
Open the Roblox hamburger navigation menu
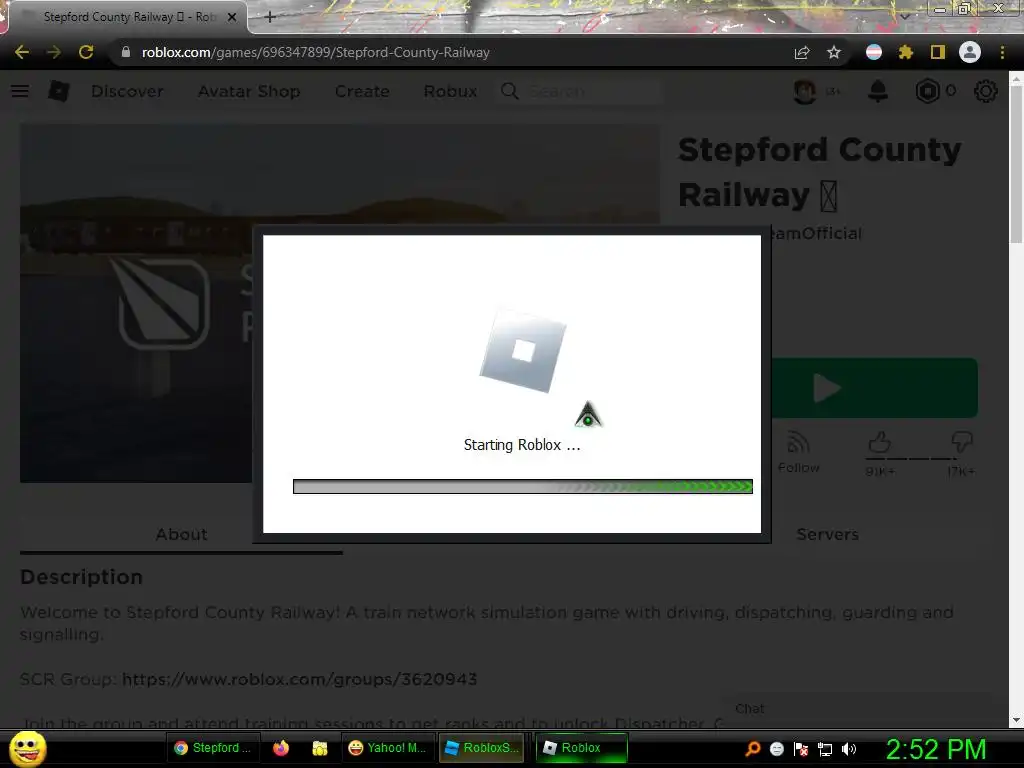20,91
